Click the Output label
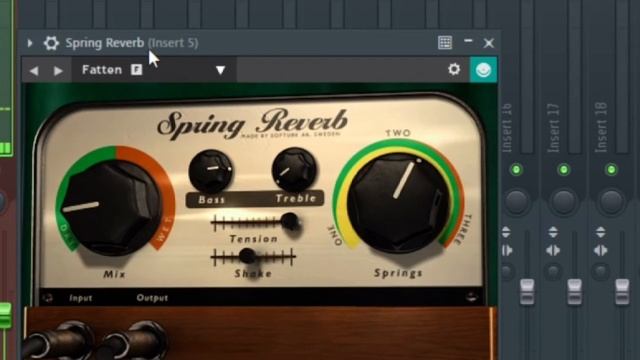The height and width of the screenshot is (360, 640). (152, 298)
